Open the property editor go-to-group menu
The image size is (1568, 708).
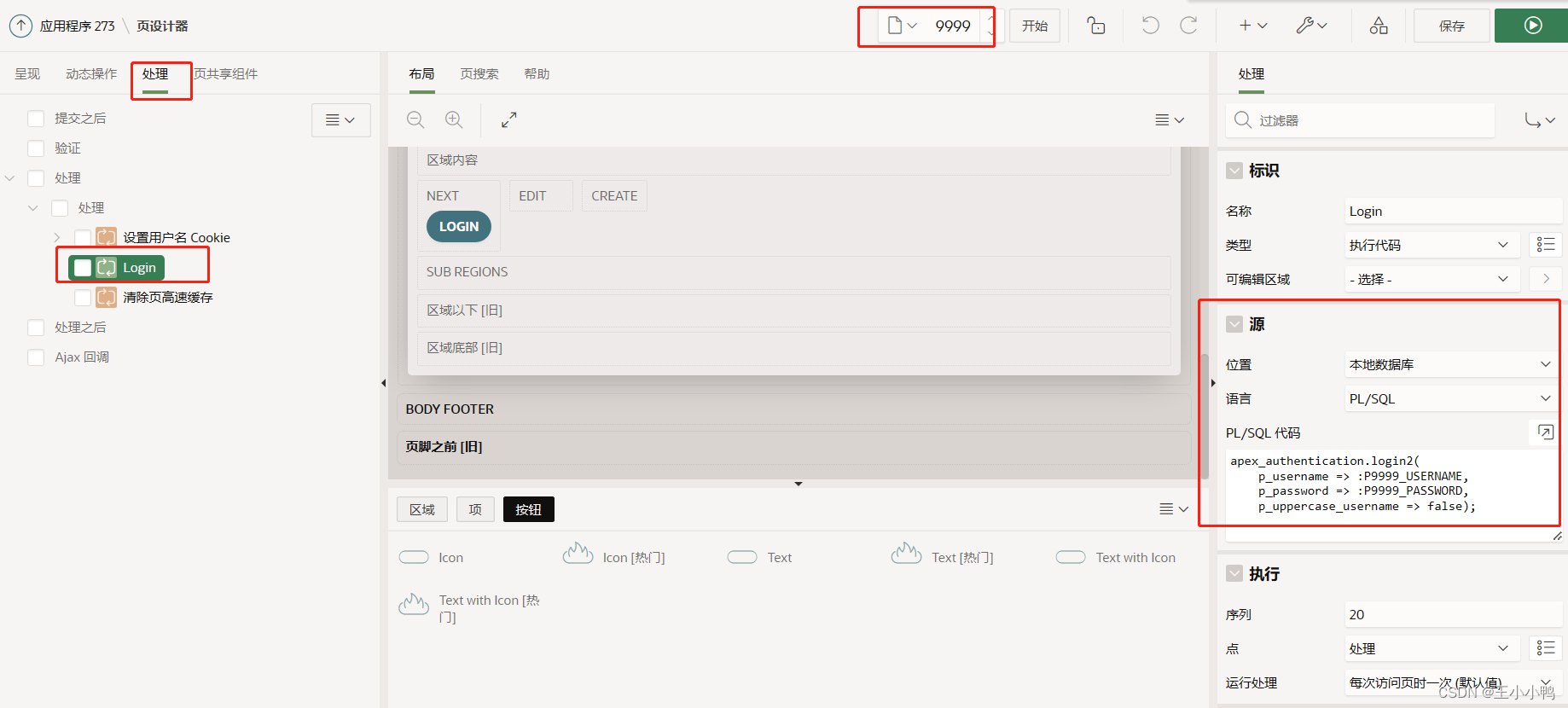click(x=1540, y=120)
